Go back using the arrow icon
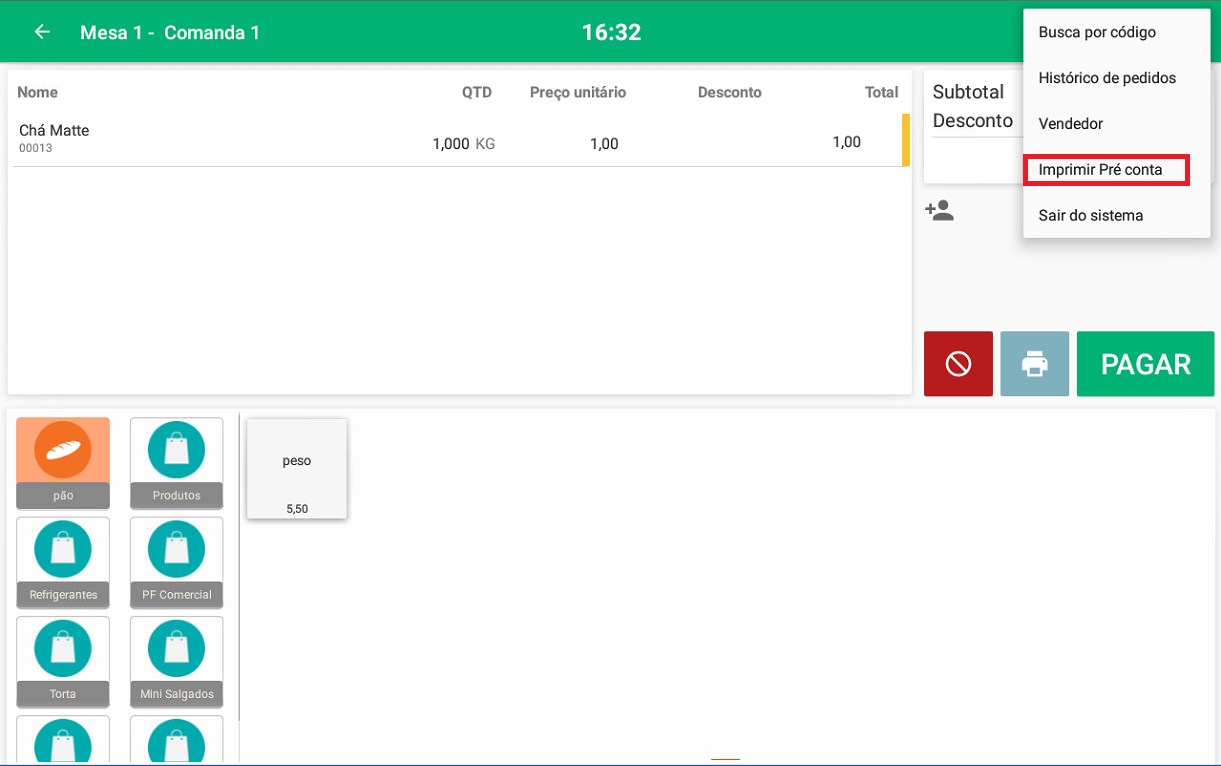The image size is (1221, 766). tap(42, 32)
